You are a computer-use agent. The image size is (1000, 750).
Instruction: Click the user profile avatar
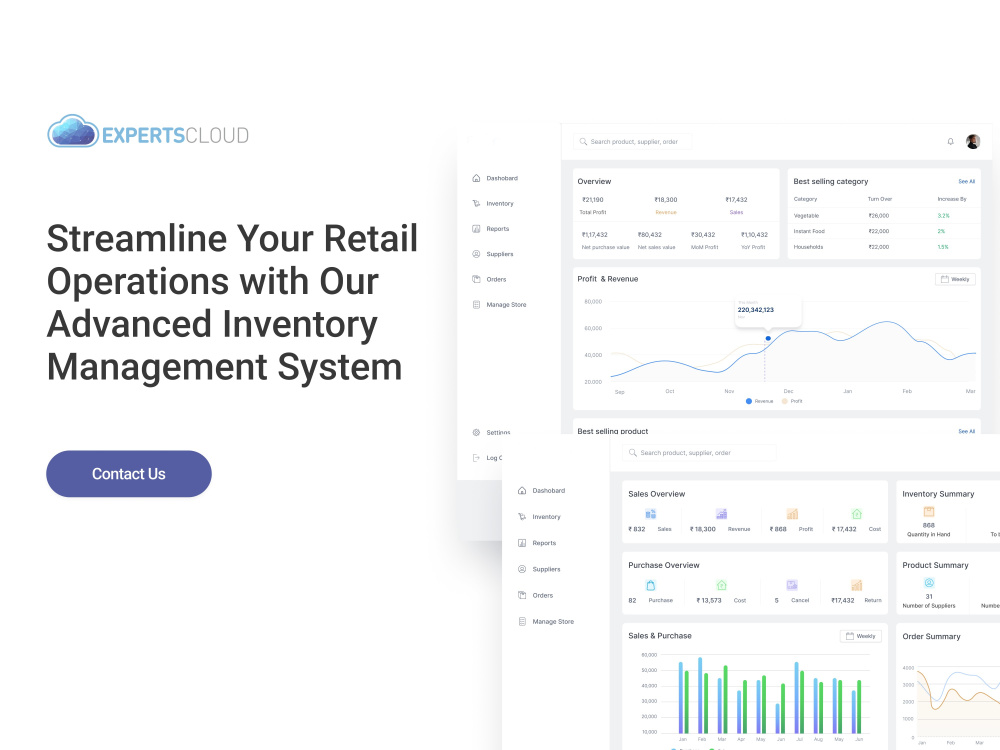point(973,142)
